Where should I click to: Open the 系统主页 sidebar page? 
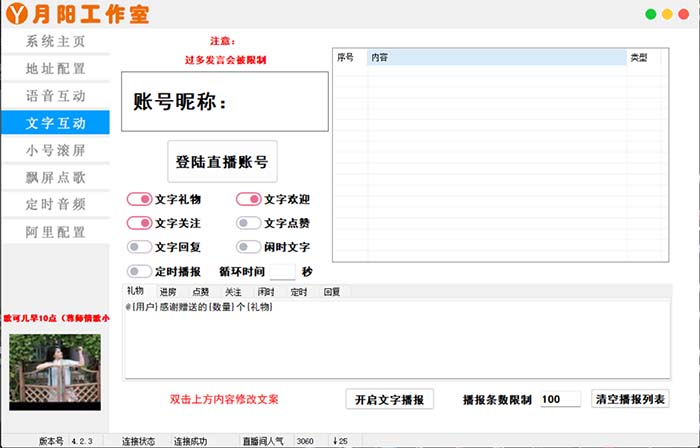(x=55, y=42)
